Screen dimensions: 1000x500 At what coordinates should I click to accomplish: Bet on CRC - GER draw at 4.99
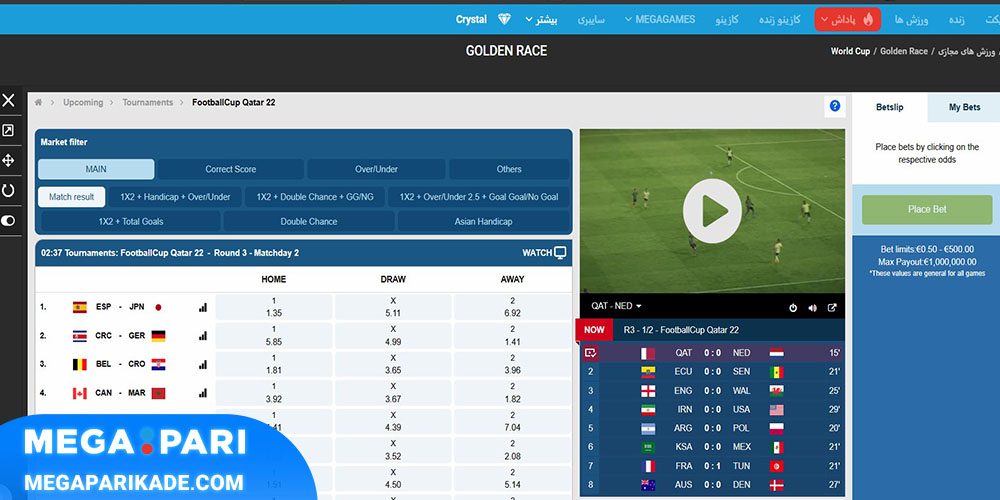(x=393, y=335)
